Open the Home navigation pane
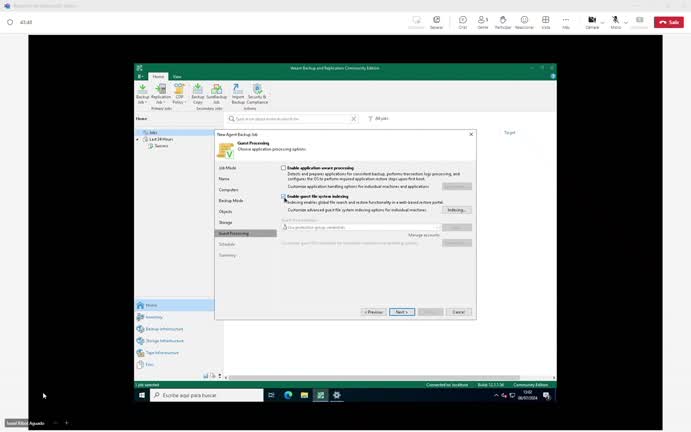 pyautogui.click(x=174, y=305)
